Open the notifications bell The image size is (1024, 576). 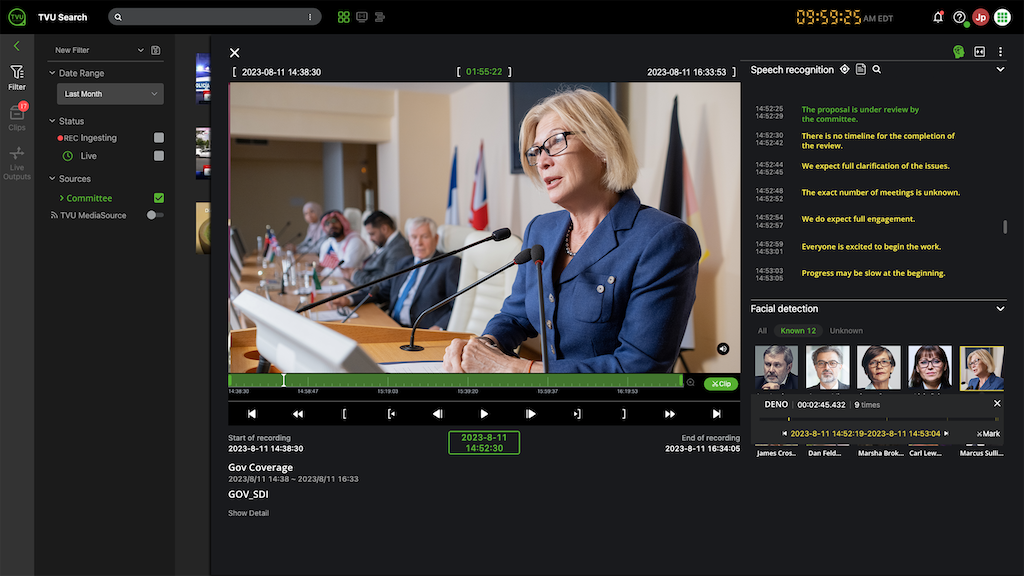937,17
